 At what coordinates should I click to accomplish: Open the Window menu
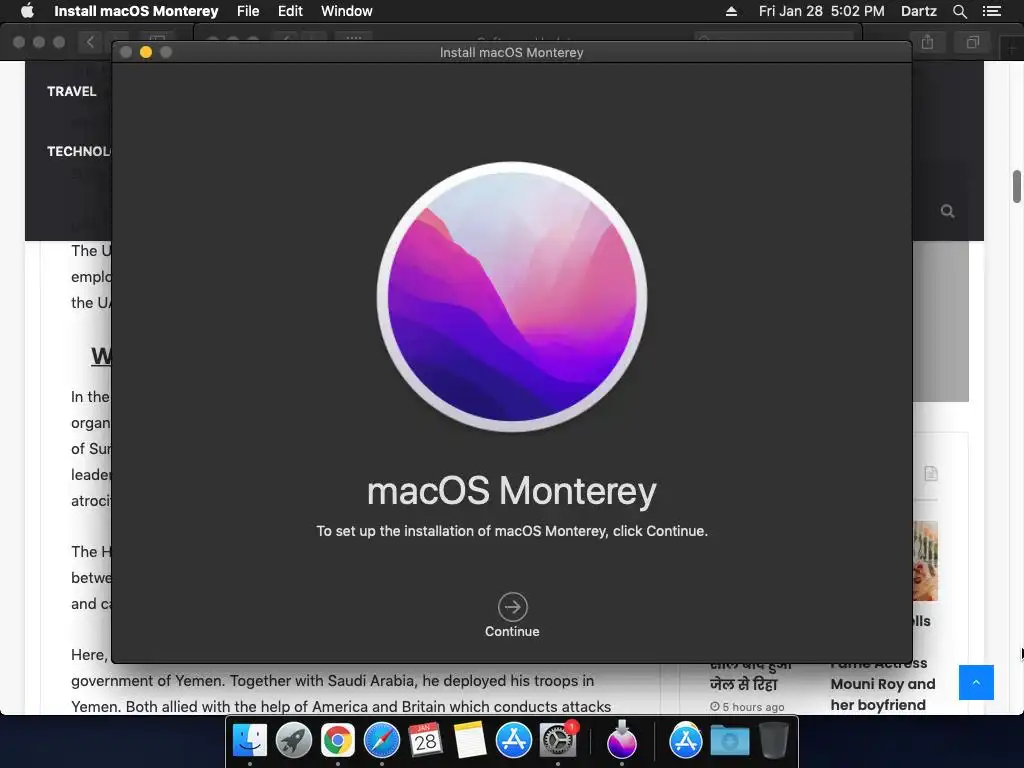[347, 11]
